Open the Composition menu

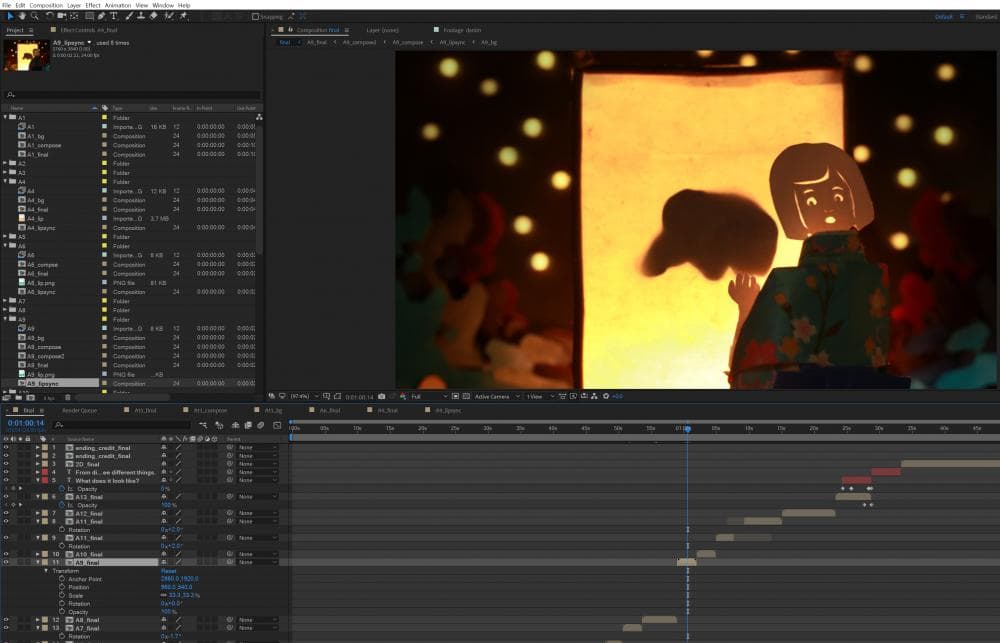46,5
